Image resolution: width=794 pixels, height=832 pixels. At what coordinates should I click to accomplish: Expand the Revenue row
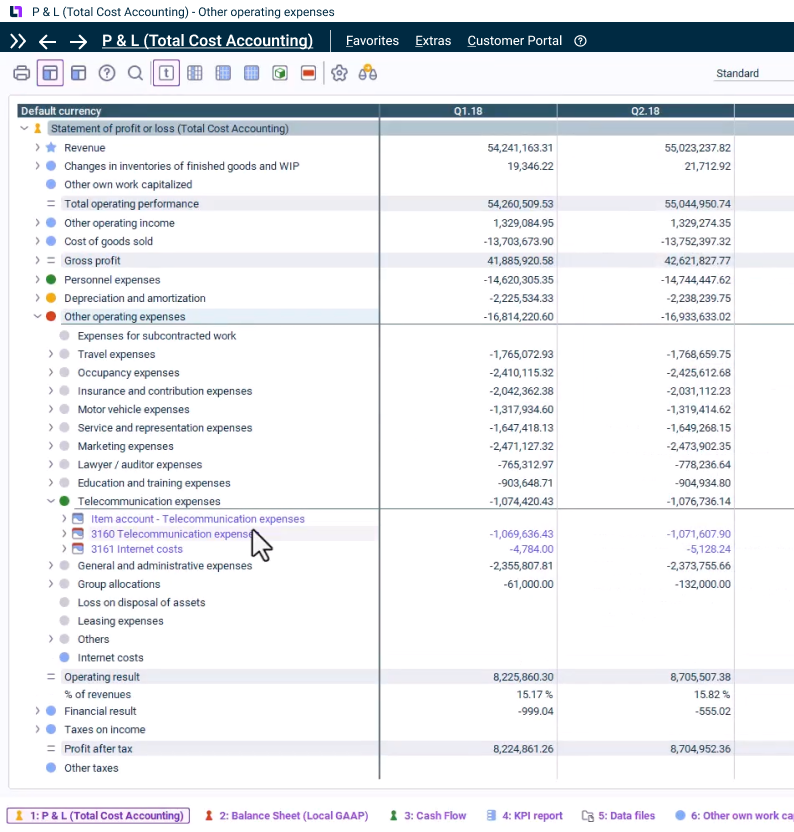(37, 148)
